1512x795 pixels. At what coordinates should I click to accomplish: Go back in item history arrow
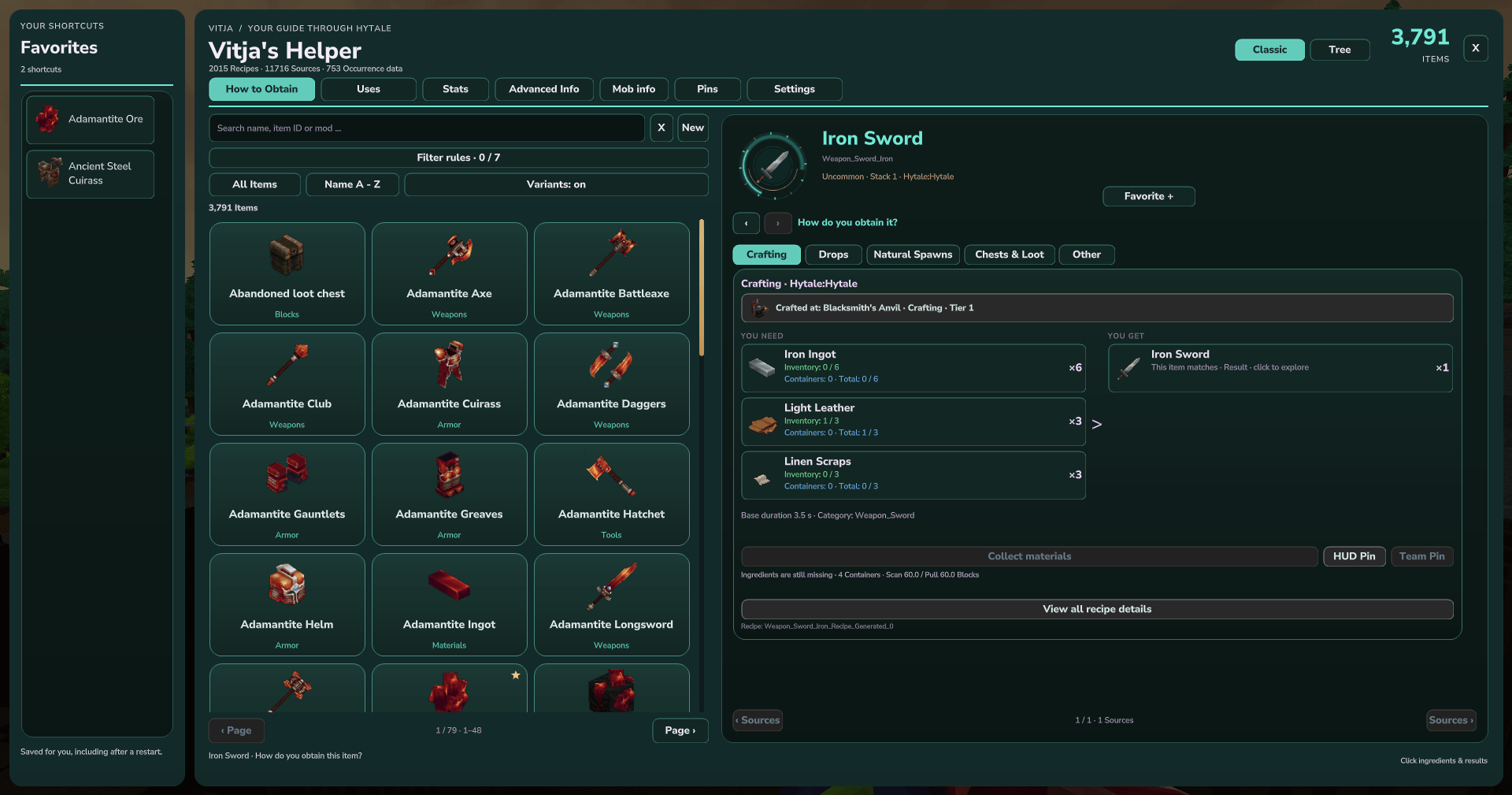pyautogui.click(x=746, y=223)
